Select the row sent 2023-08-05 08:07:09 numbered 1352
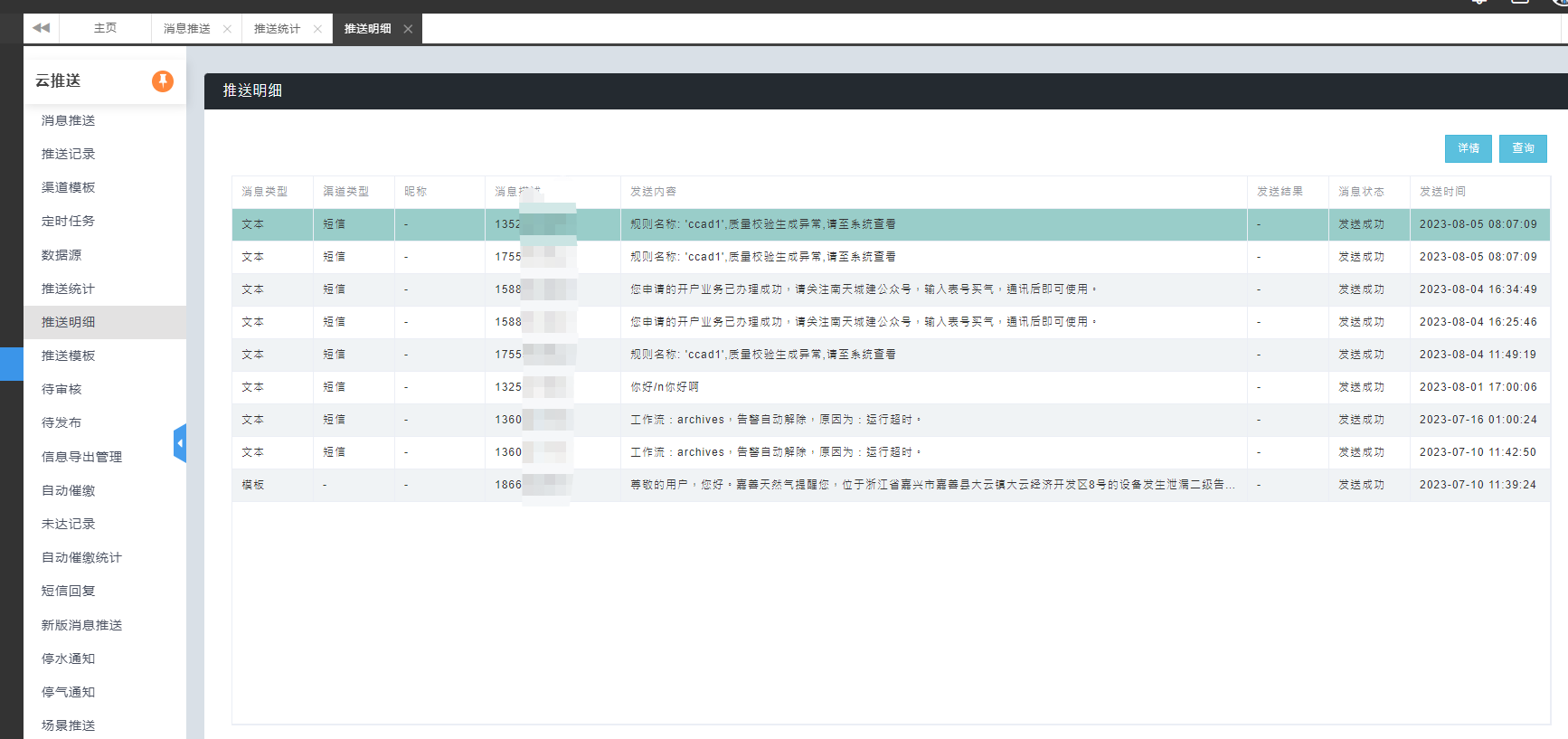 click(x=891, y=224)
